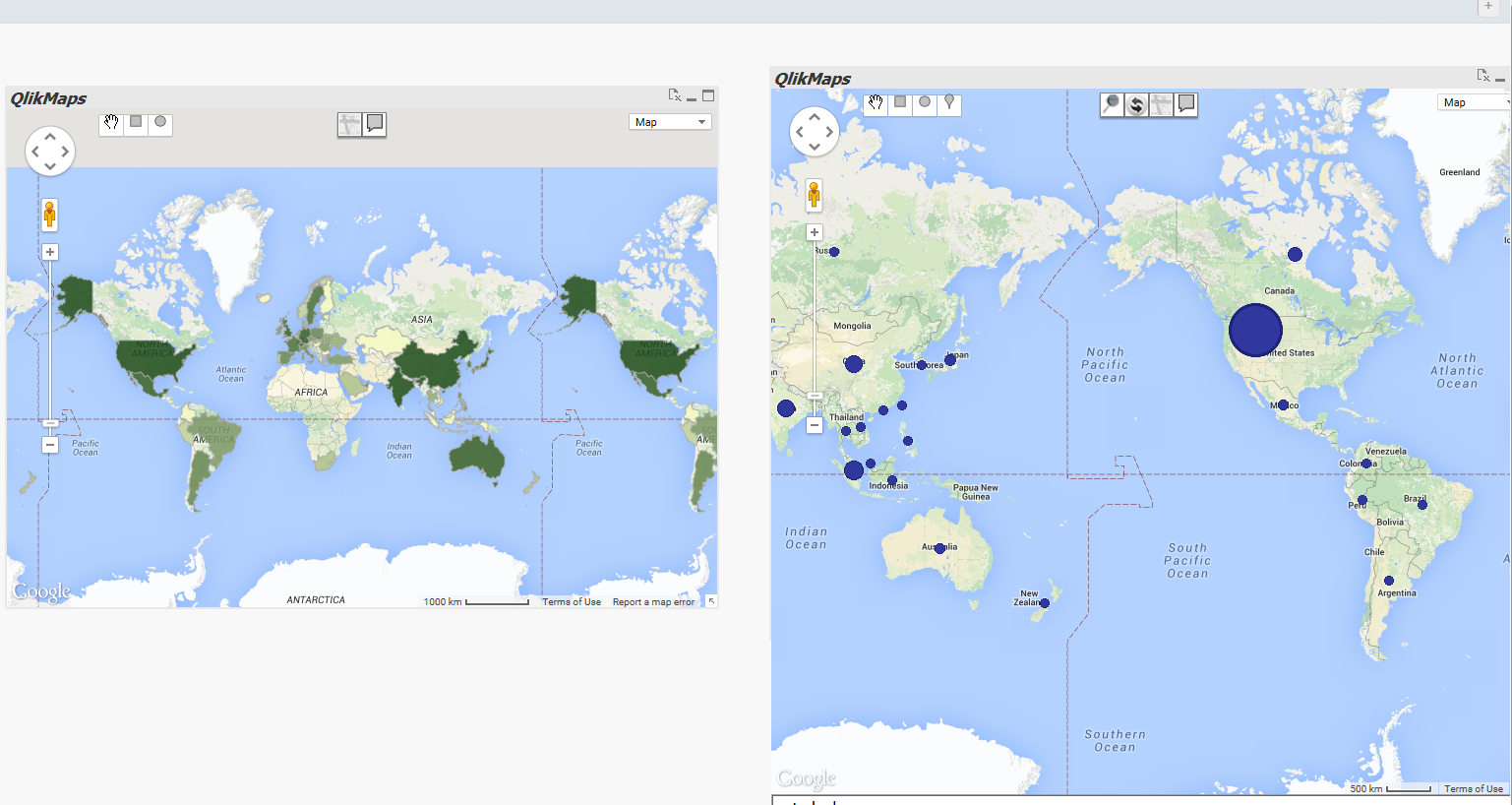
Task: Click the Argentina bubble on right map
Action: (1389, 581)
